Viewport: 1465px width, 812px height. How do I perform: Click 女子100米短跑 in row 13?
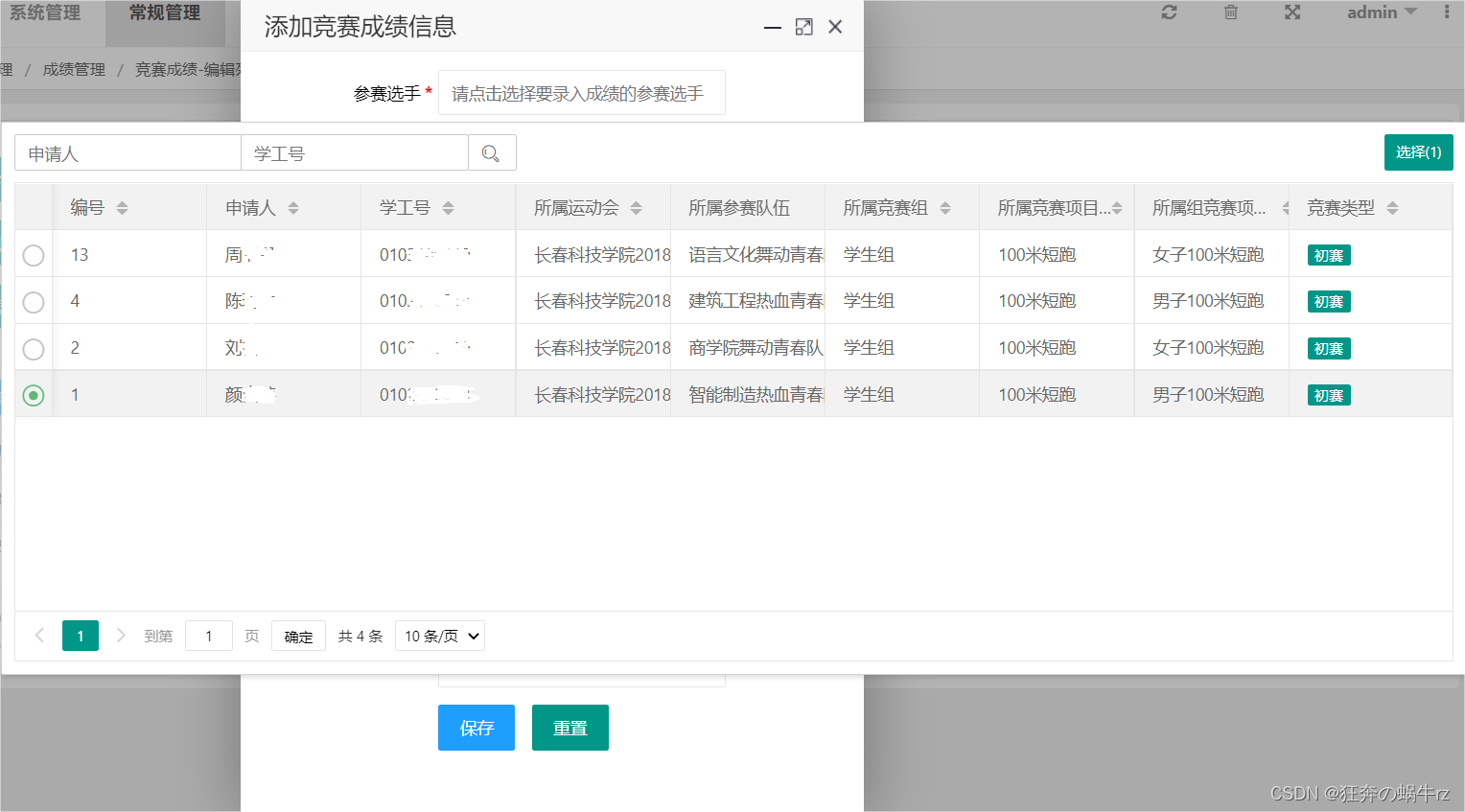[x=1208, y=255]
